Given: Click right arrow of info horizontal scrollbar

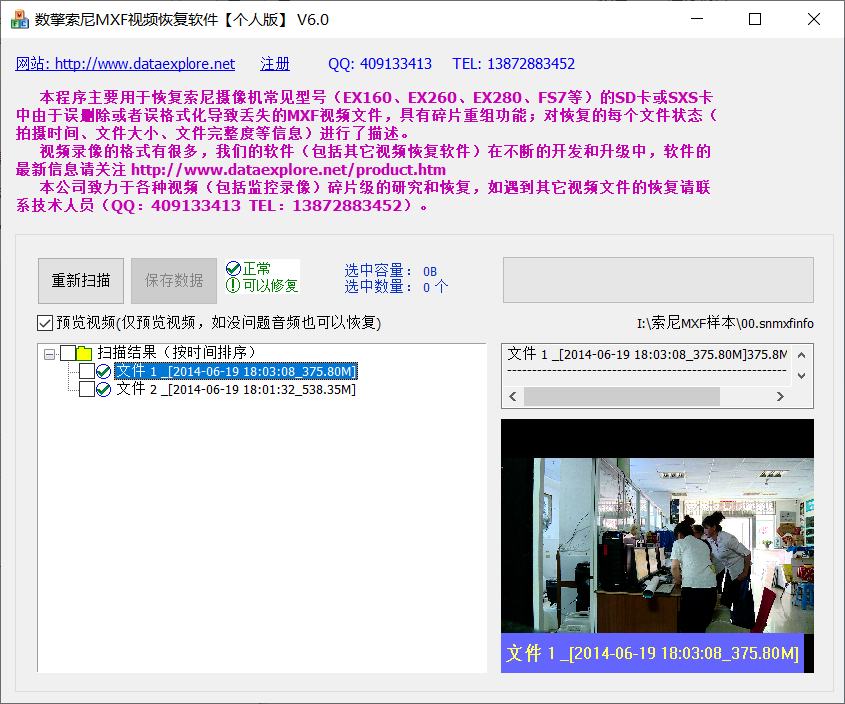Looking at the screenshot, I should 780,397.
